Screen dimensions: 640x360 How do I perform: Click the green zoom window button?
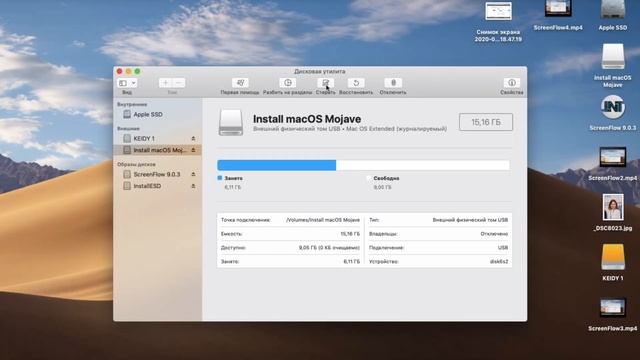[138, 71]
